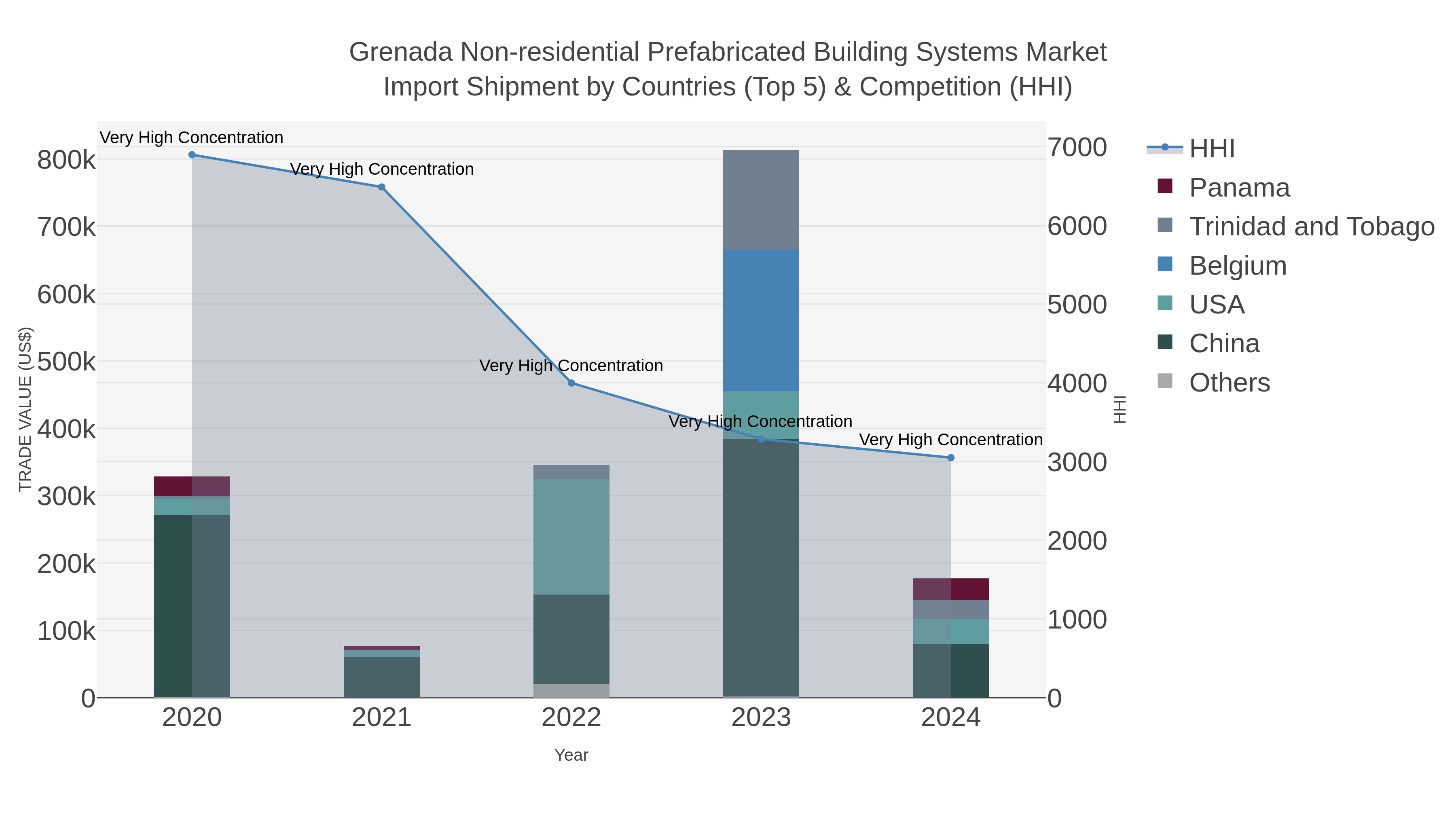Image resolution: width=1456 pixels, height=819 pixels.
Task: Click the 800k trade value tick label
Action: point(66,160)
